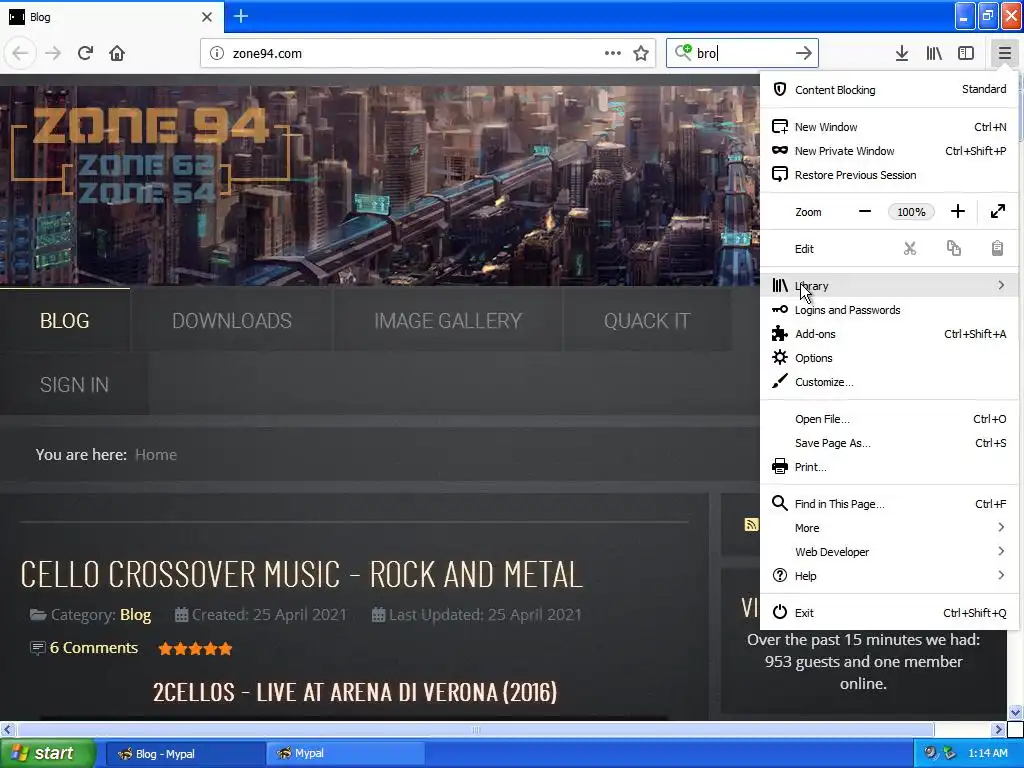The image size is (1024, 768).
Task: Click the horizontal scrollbar track
Action: (x=475, y=729)
